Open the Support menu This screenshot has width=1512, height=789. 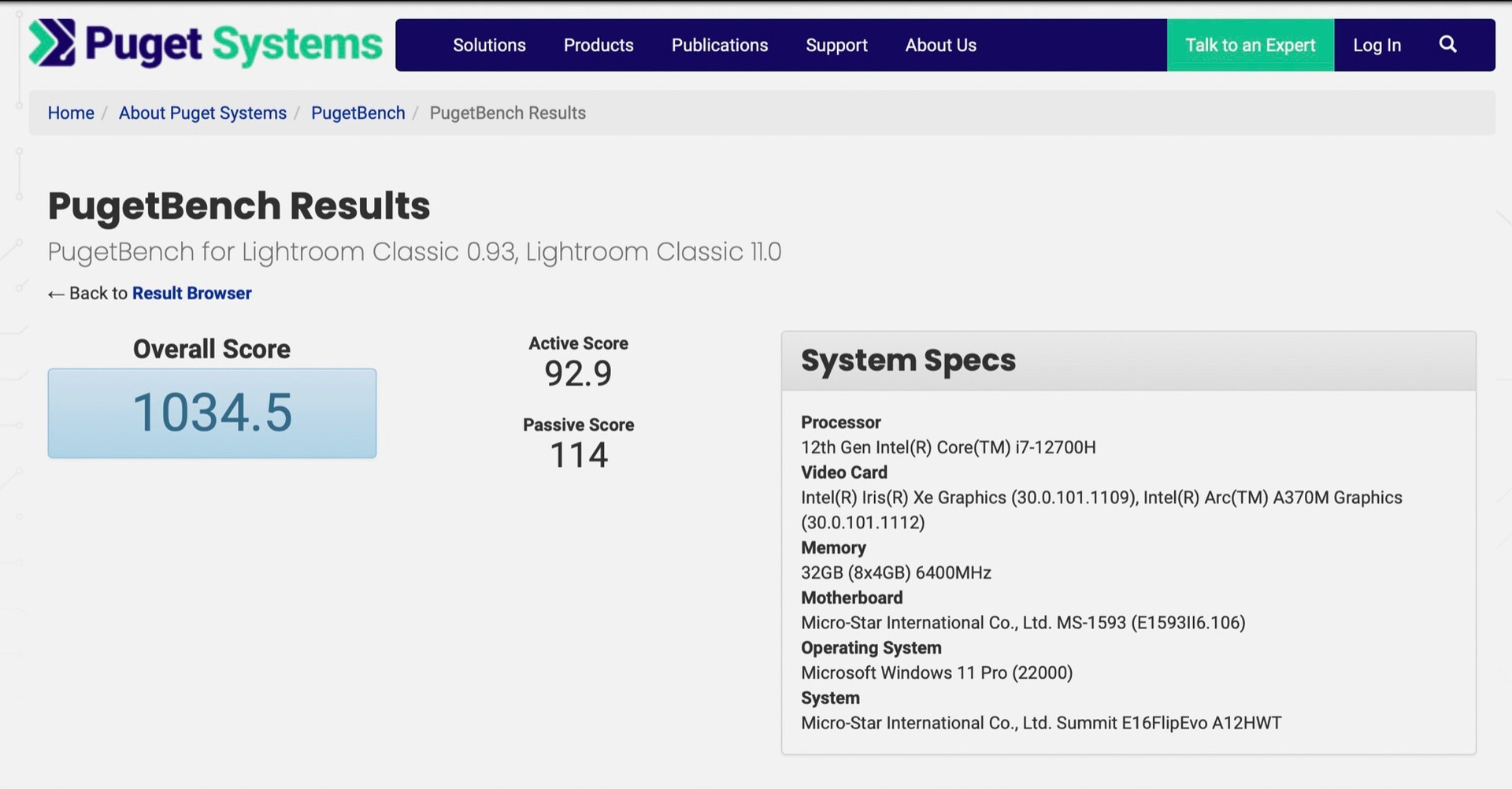coord(836,46)
